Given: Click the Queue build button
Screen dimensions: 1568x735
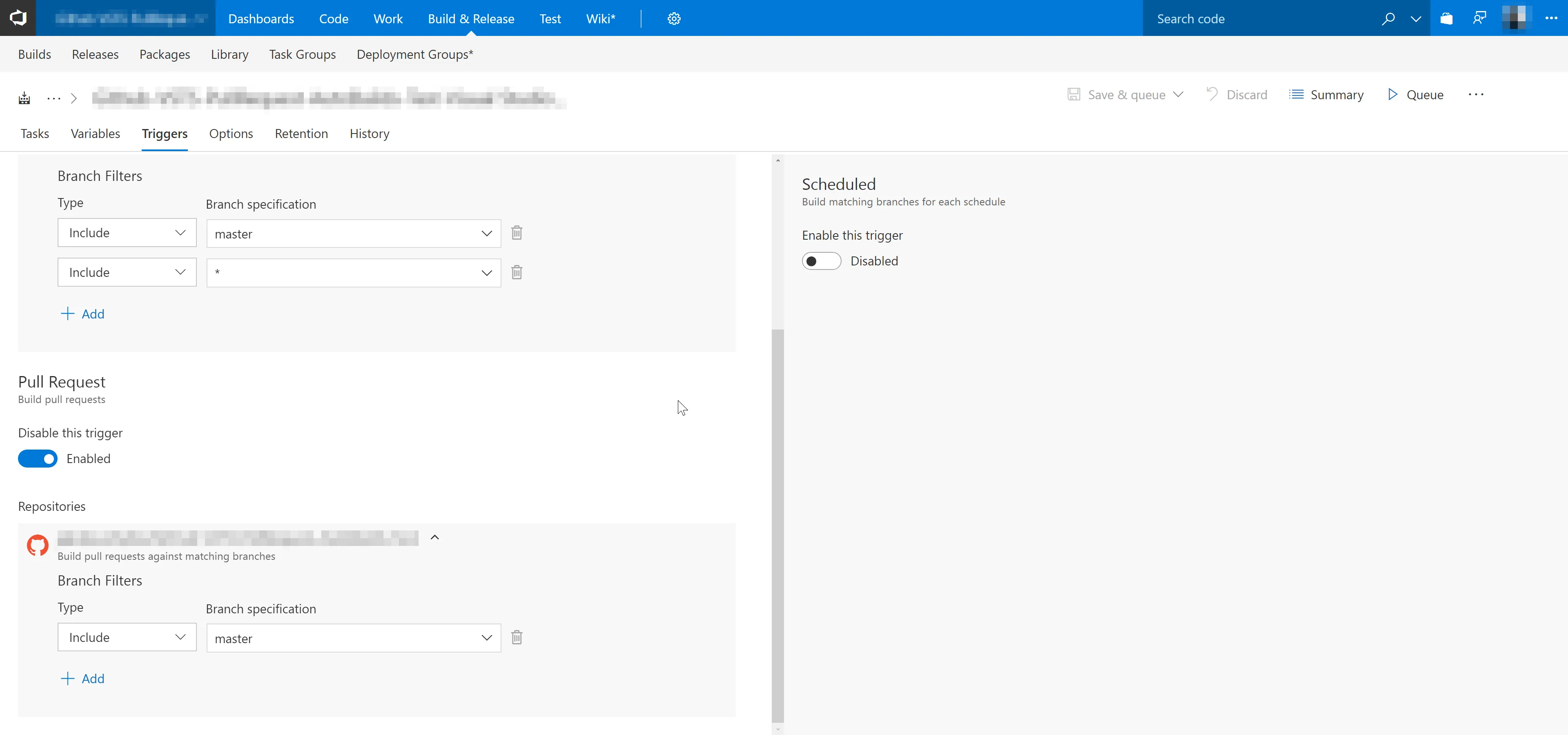Looking at the screenshot, I should click(x=1415, y=95).
